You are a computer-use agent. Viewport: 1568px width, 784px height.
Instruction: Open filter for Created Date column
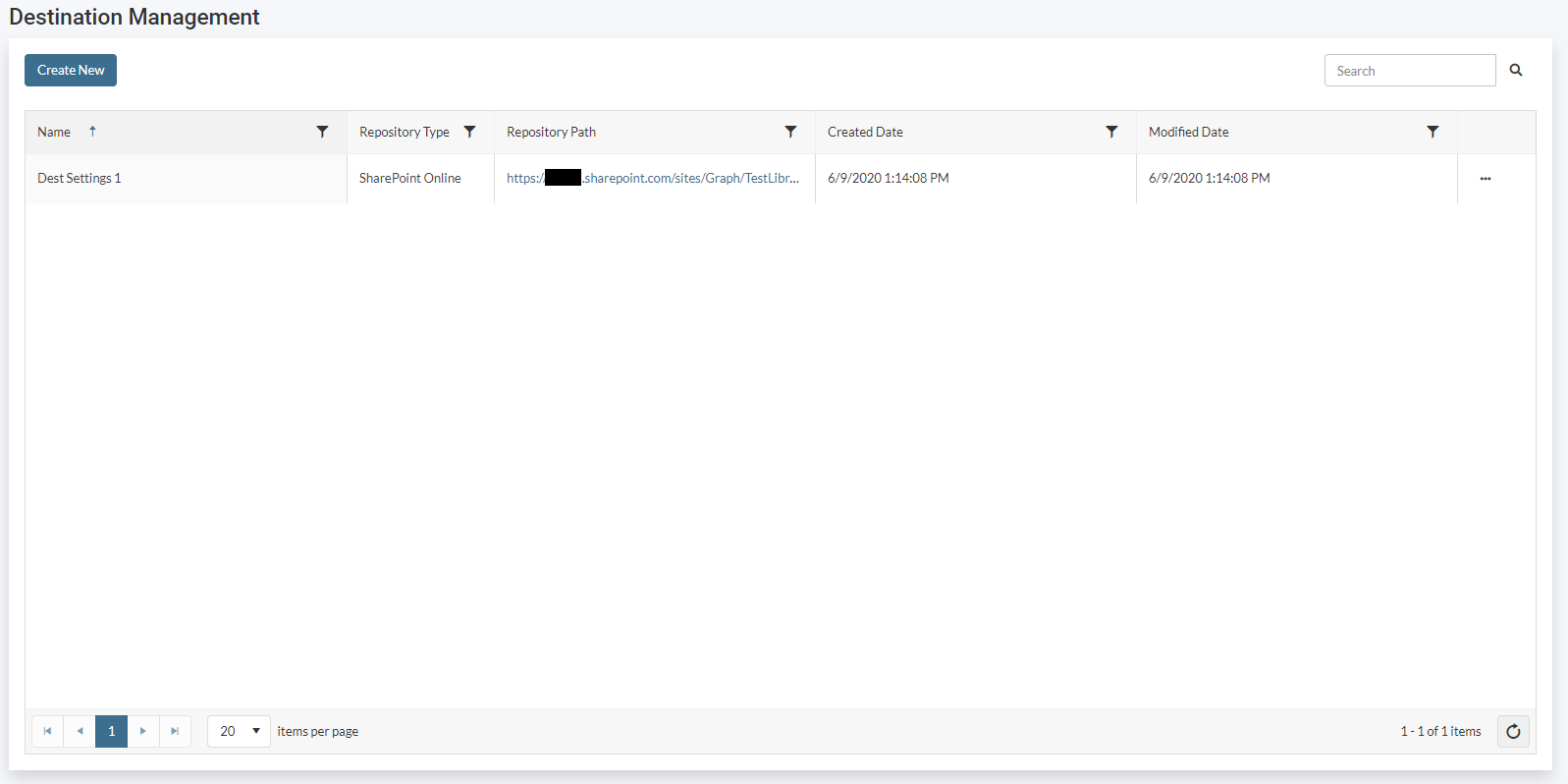click(x=1111, y=132)
